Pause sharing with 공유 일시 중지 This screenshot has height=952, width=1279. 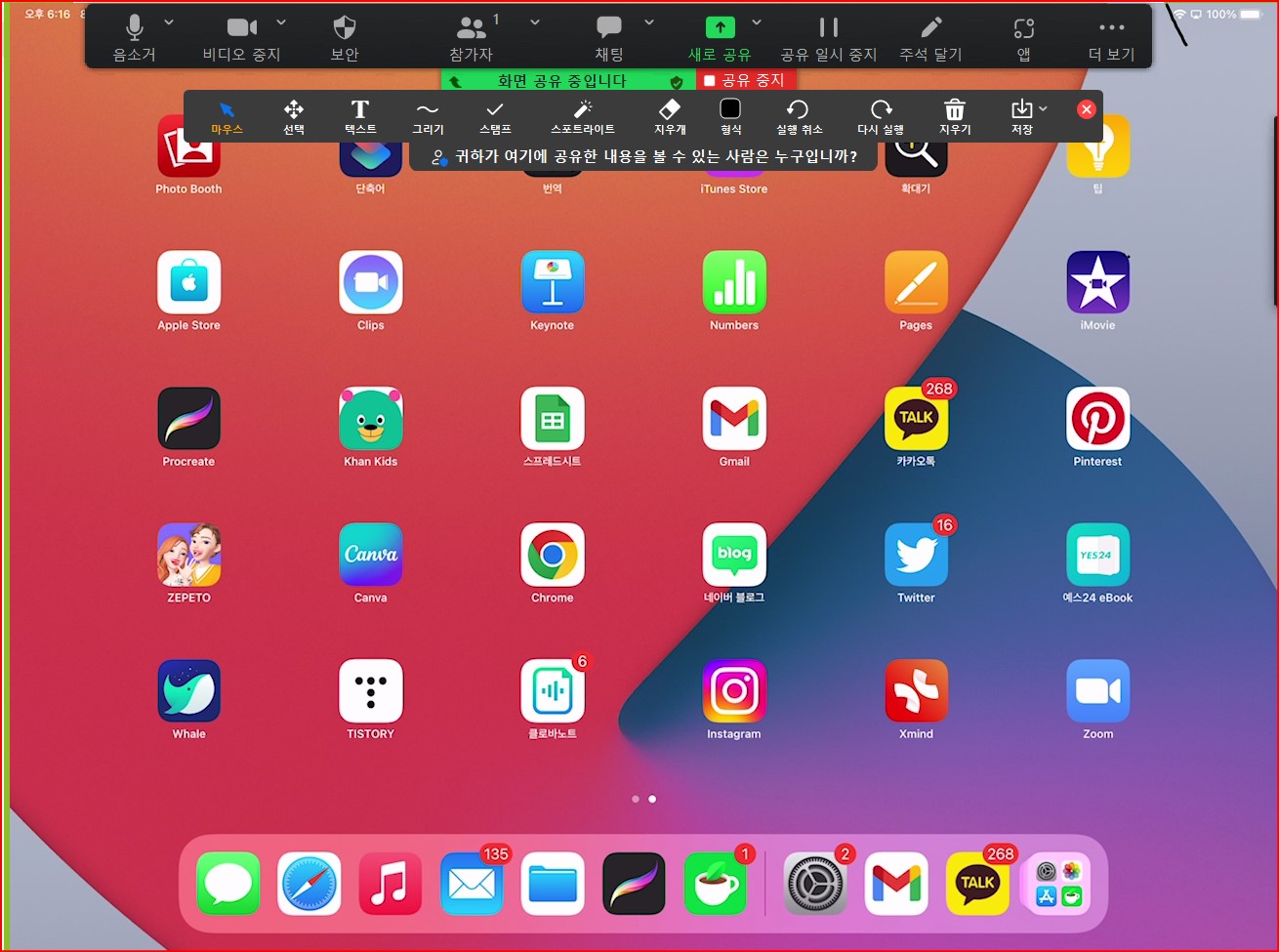829,38
